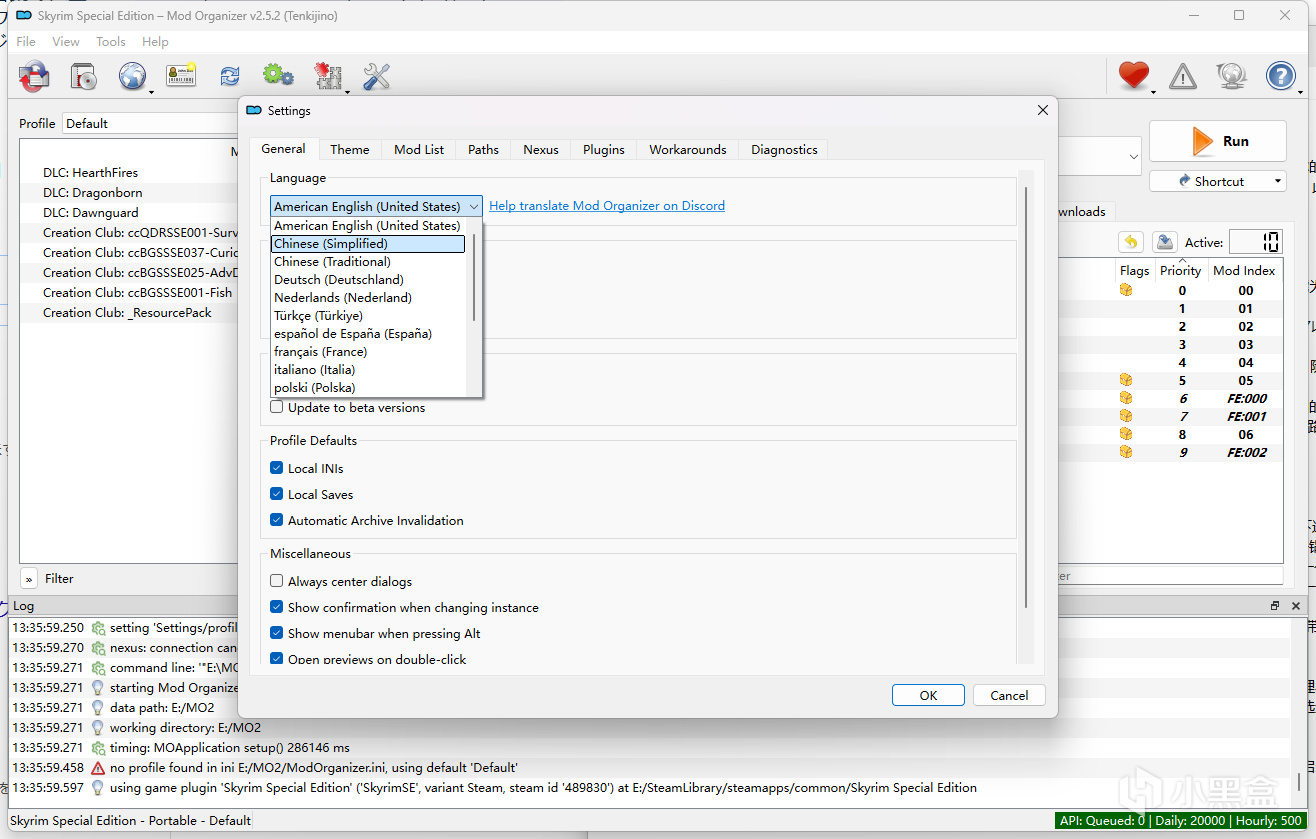Open Nexus via the globe toolbar icon
The height and width of the screenshot is (839, 1316).
coord(132,76)
